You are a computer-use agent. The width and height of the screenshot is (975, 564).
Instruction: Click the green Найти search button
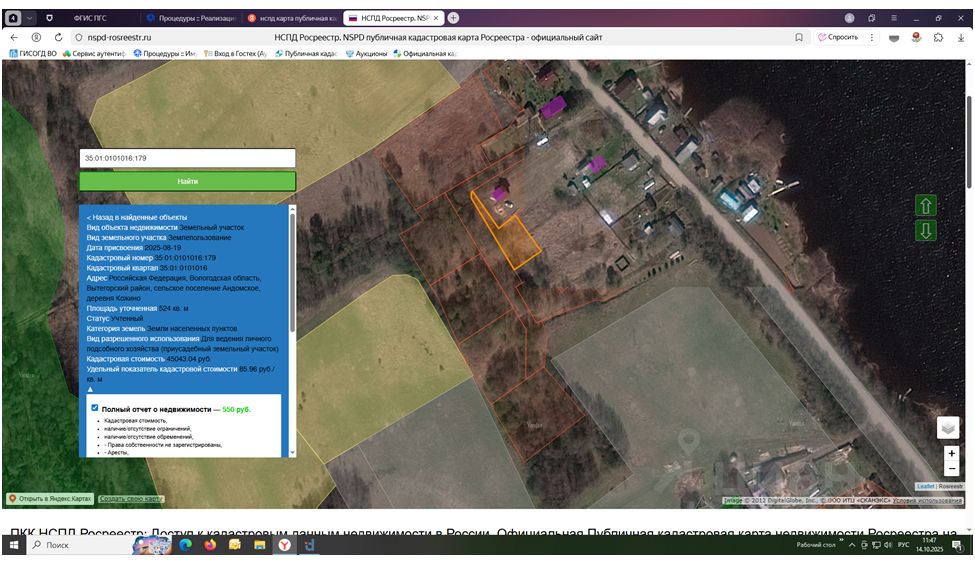[187, 181]
